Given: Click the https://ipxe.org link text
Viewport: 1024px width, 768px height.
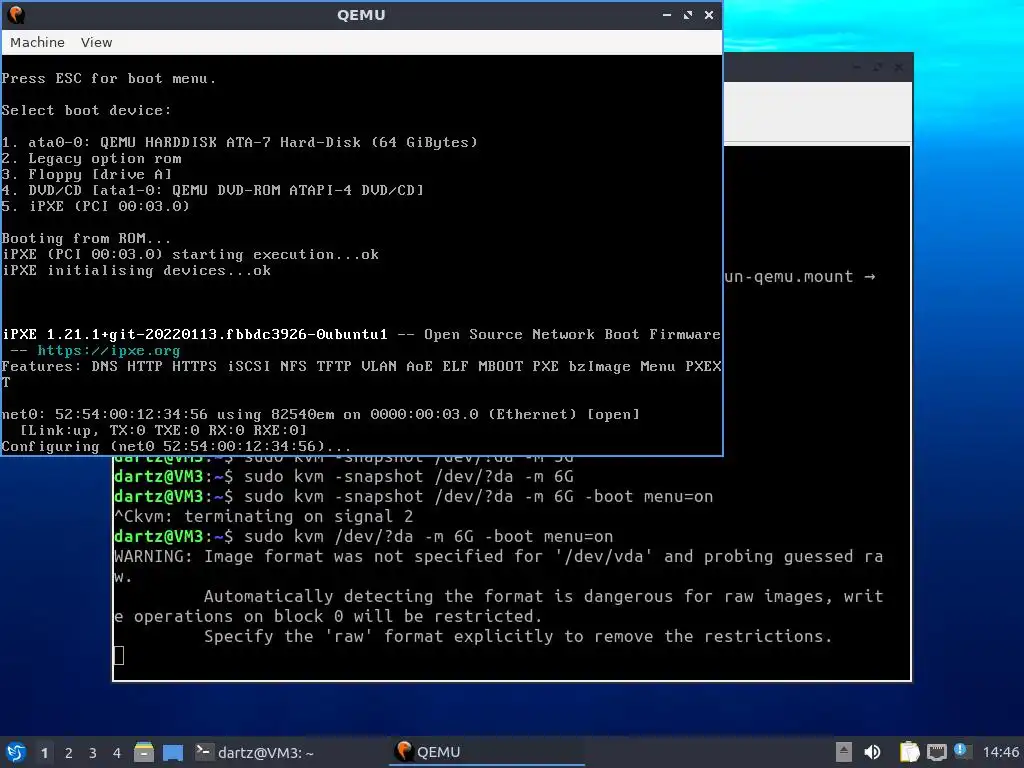Looking at the screenshot, I should [108, 351].
